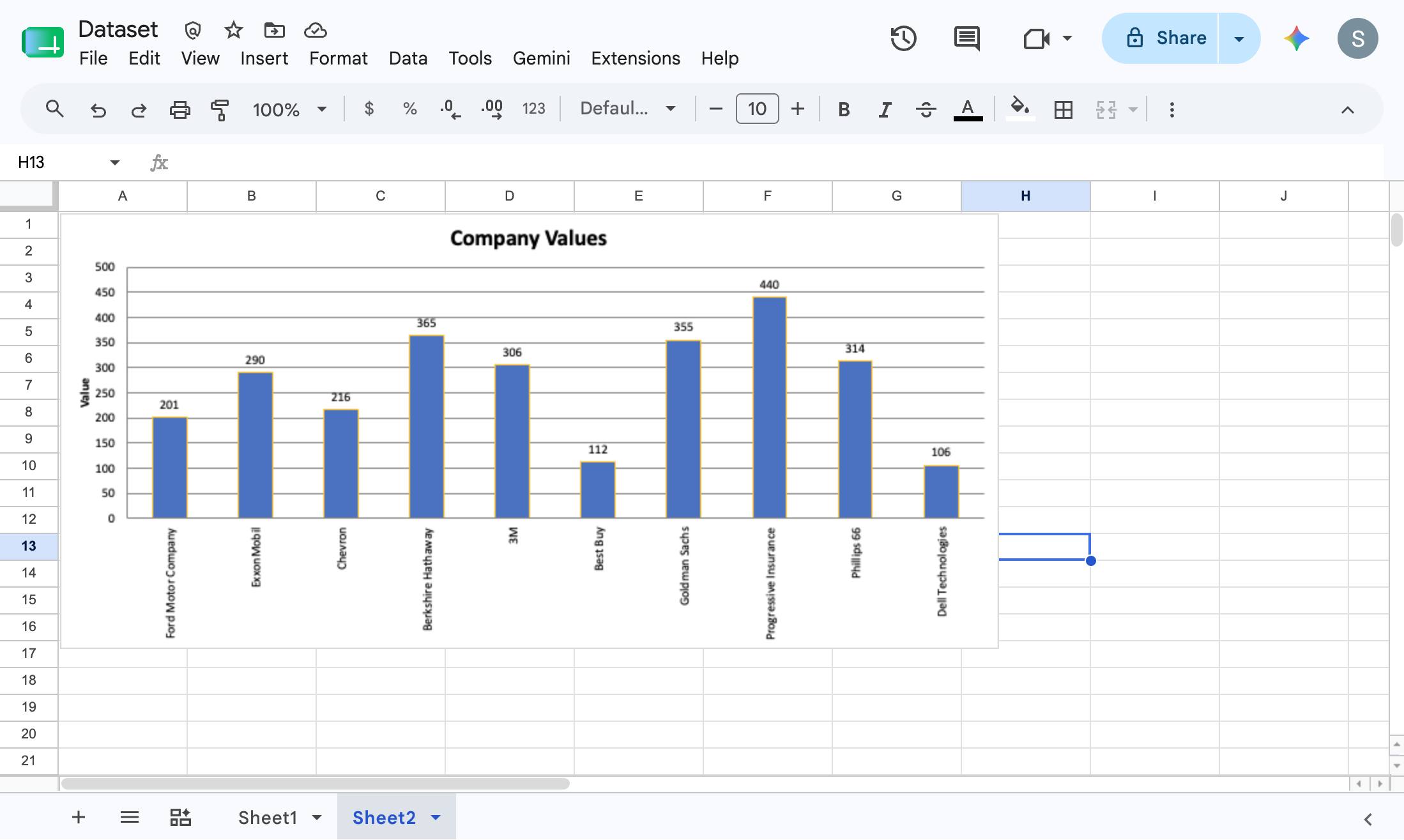
Task: Print the spreadsheet
Action: (x=179, y=110)
